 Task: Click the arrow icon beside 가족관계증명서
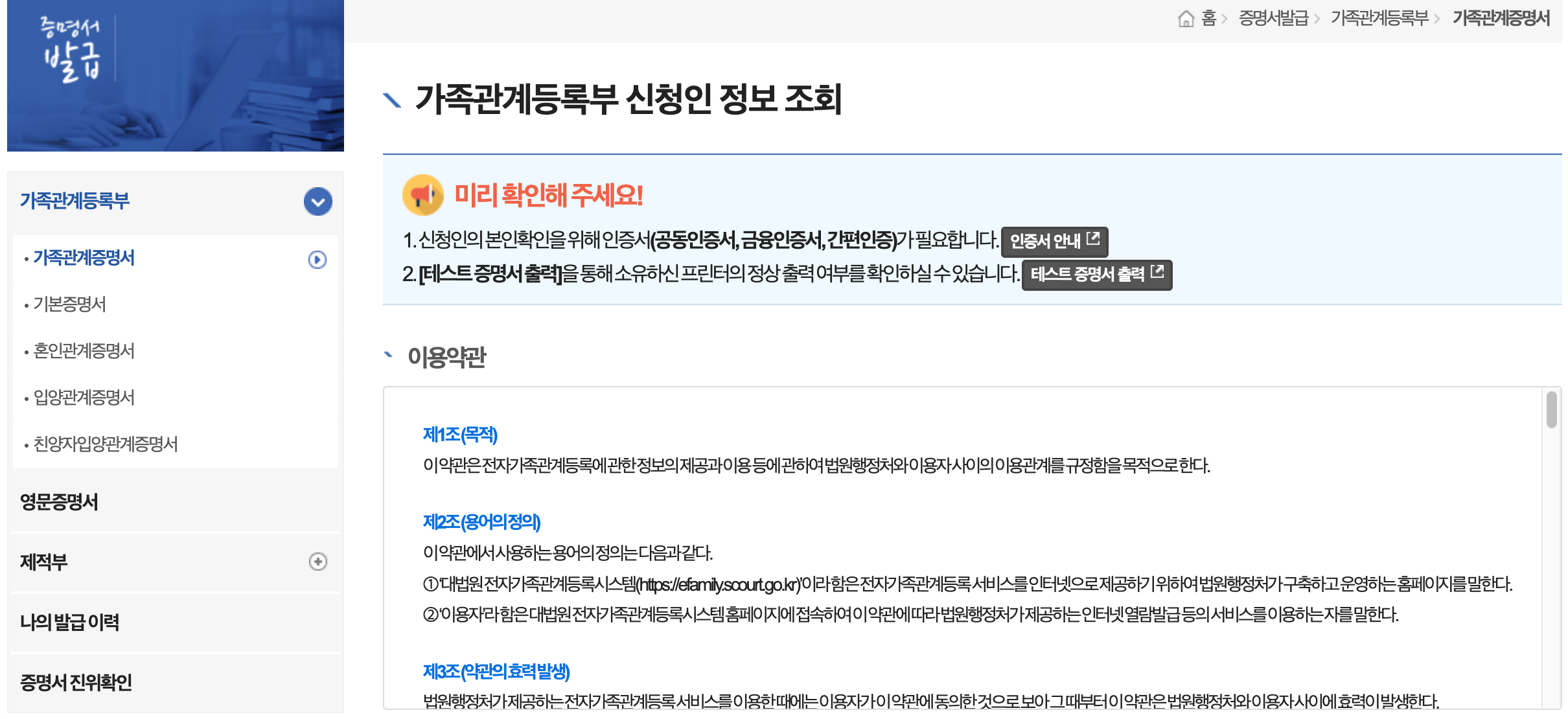317,260
